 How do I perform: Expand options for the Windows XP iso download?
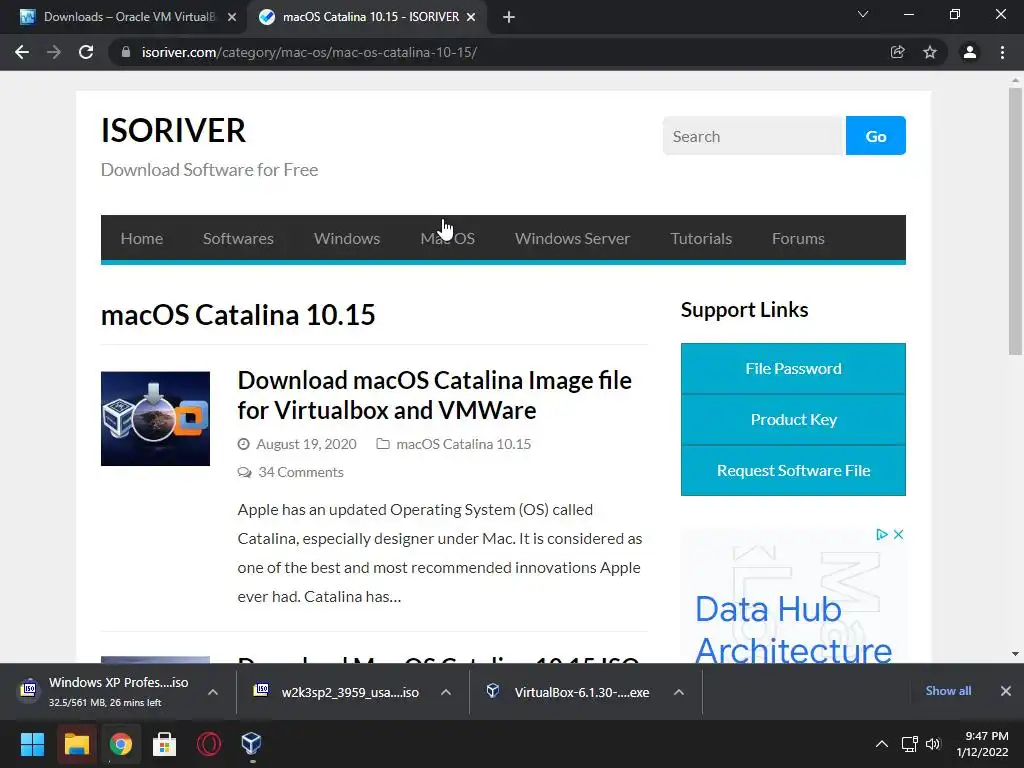[213, 692]
